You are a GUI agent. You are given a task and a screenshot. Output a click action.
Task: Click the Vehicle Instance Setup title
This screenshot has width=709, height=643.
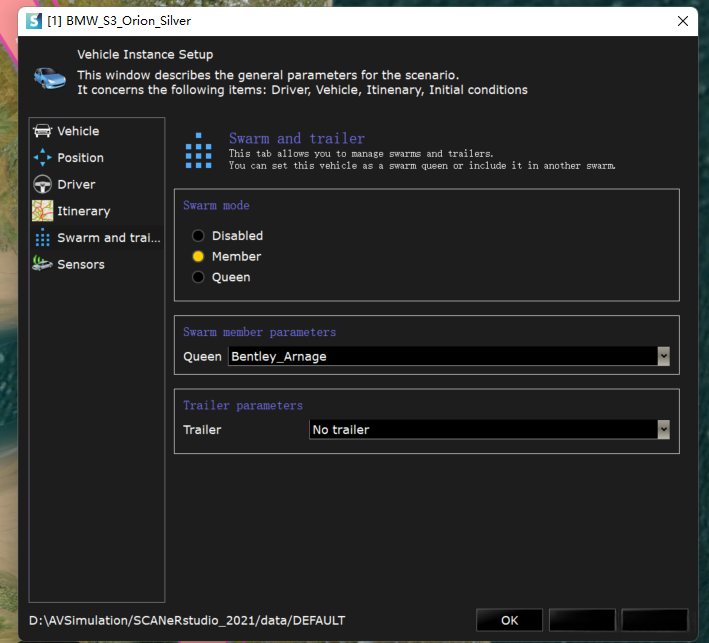pos(145,55)
